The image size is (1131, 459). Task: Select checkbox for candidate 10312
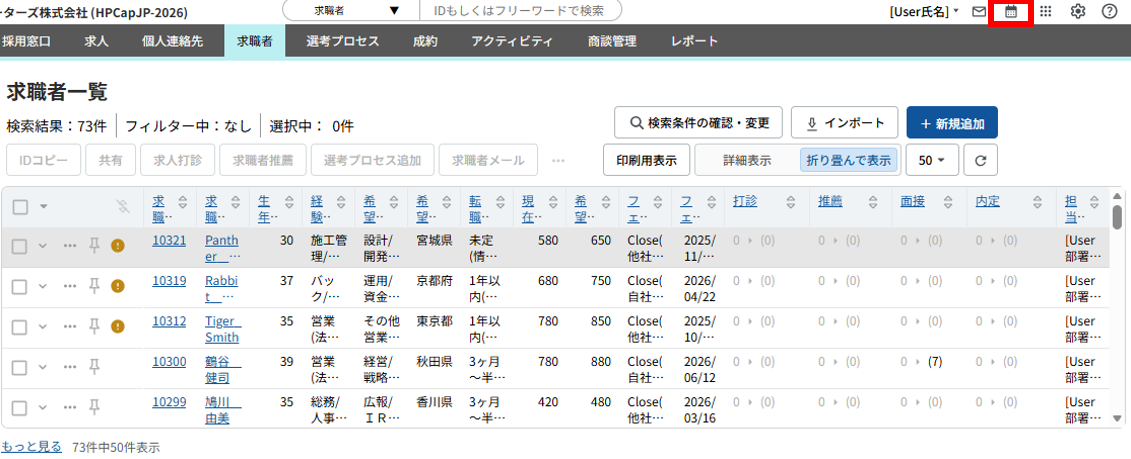[x=20, y=326]
